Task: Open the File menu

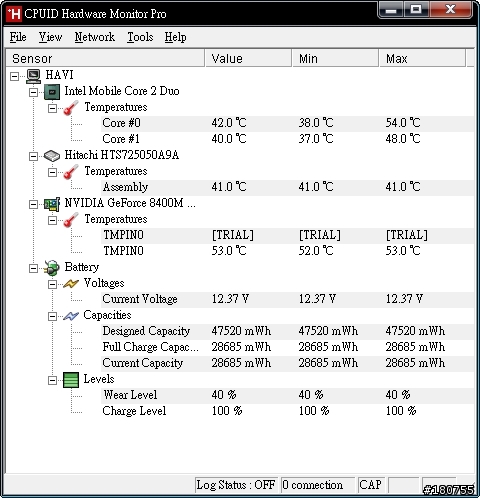Action: [18, 37]
